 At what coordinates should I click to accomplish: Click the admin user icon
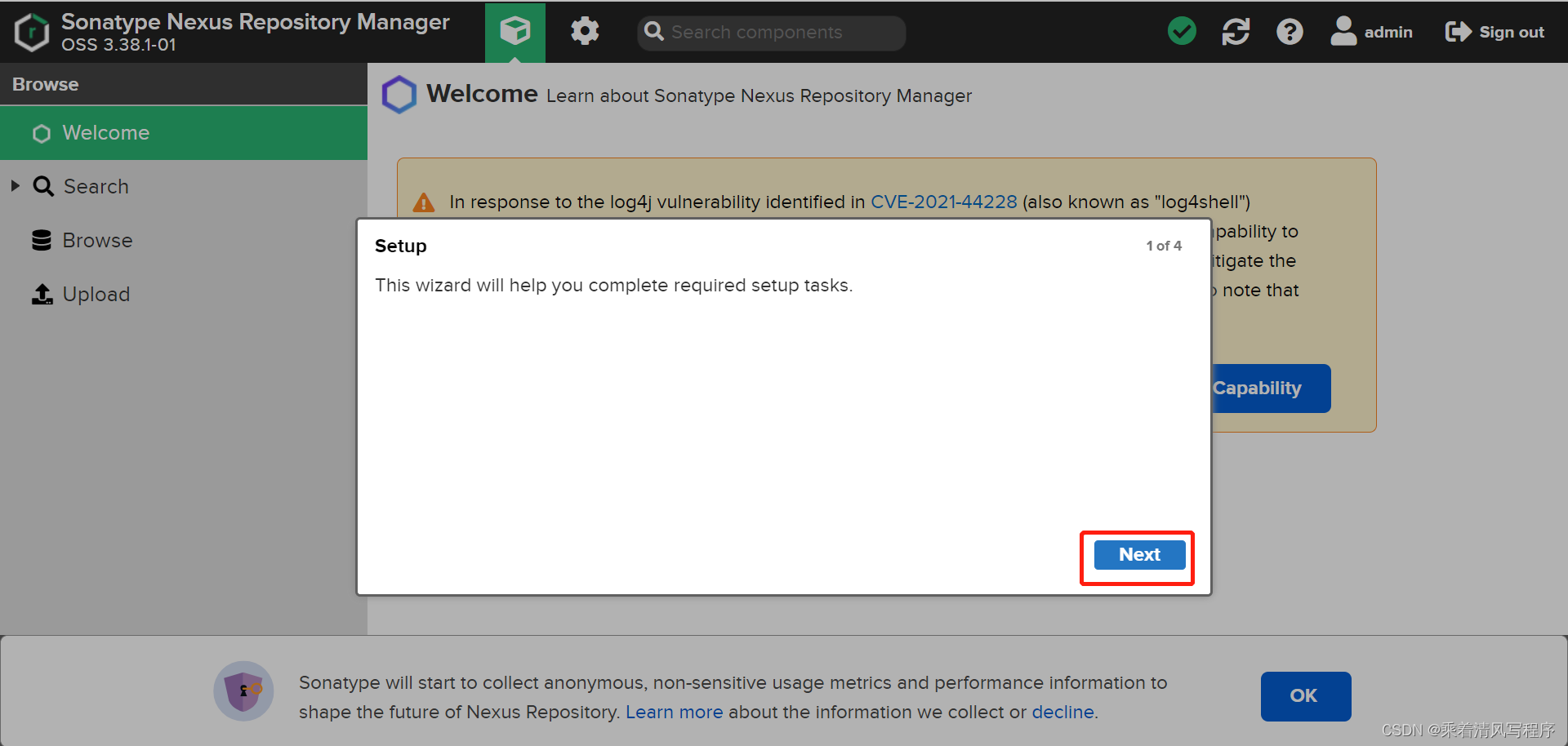click(x=1343, y=31)
